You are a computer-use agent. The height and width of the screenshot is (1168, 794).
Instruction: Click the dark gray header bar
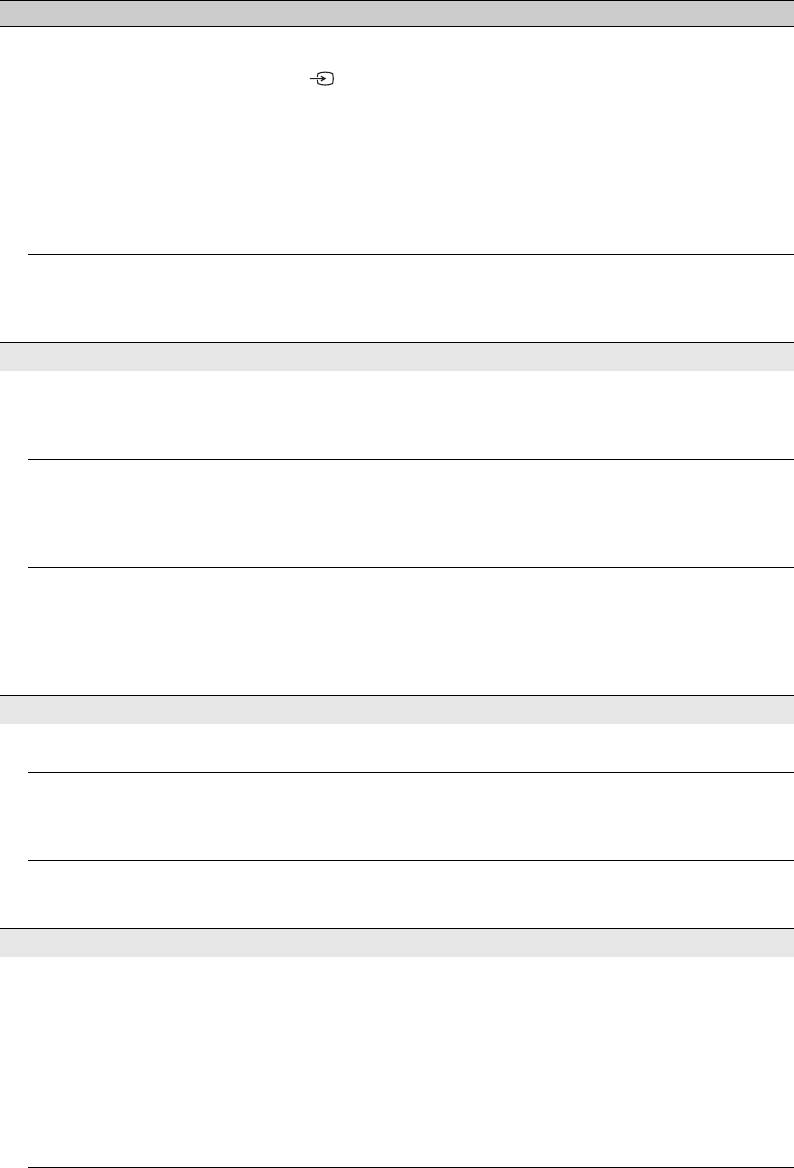tap(397, 13)
